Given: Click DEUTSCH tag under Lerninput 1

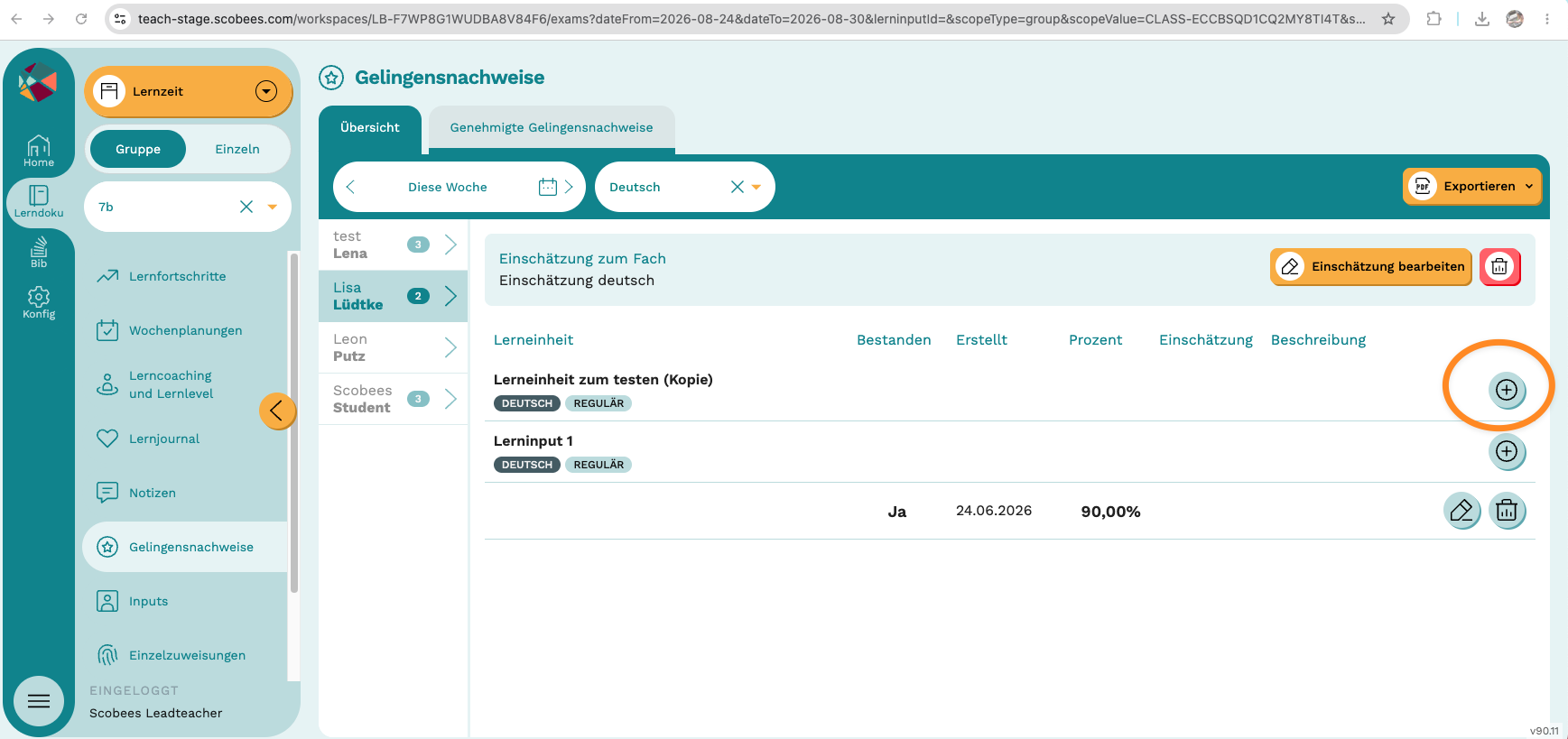Looking at the screenshot, I should pyautogui.click(x=527, y=465).
